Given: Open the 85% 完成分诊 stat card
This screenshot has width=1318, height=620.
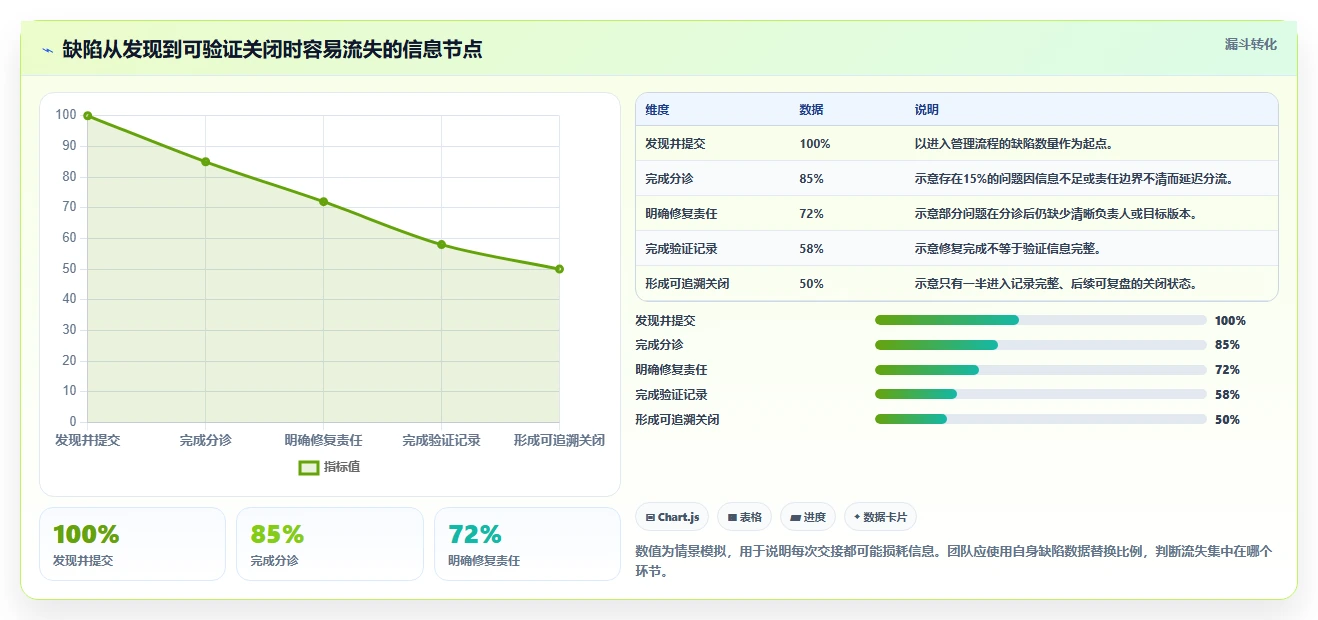Looking at the screenshot, I should point(330,544).
